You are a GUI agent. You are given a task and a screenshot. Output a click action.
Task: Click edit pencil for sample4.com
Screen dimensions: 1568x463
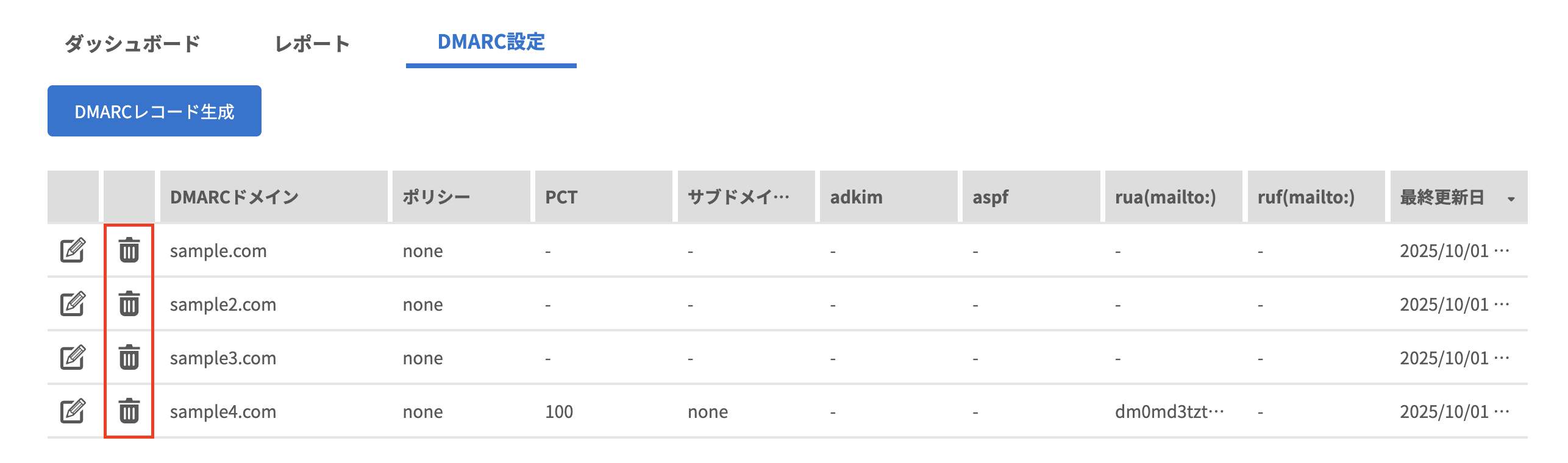coord(73,411)
